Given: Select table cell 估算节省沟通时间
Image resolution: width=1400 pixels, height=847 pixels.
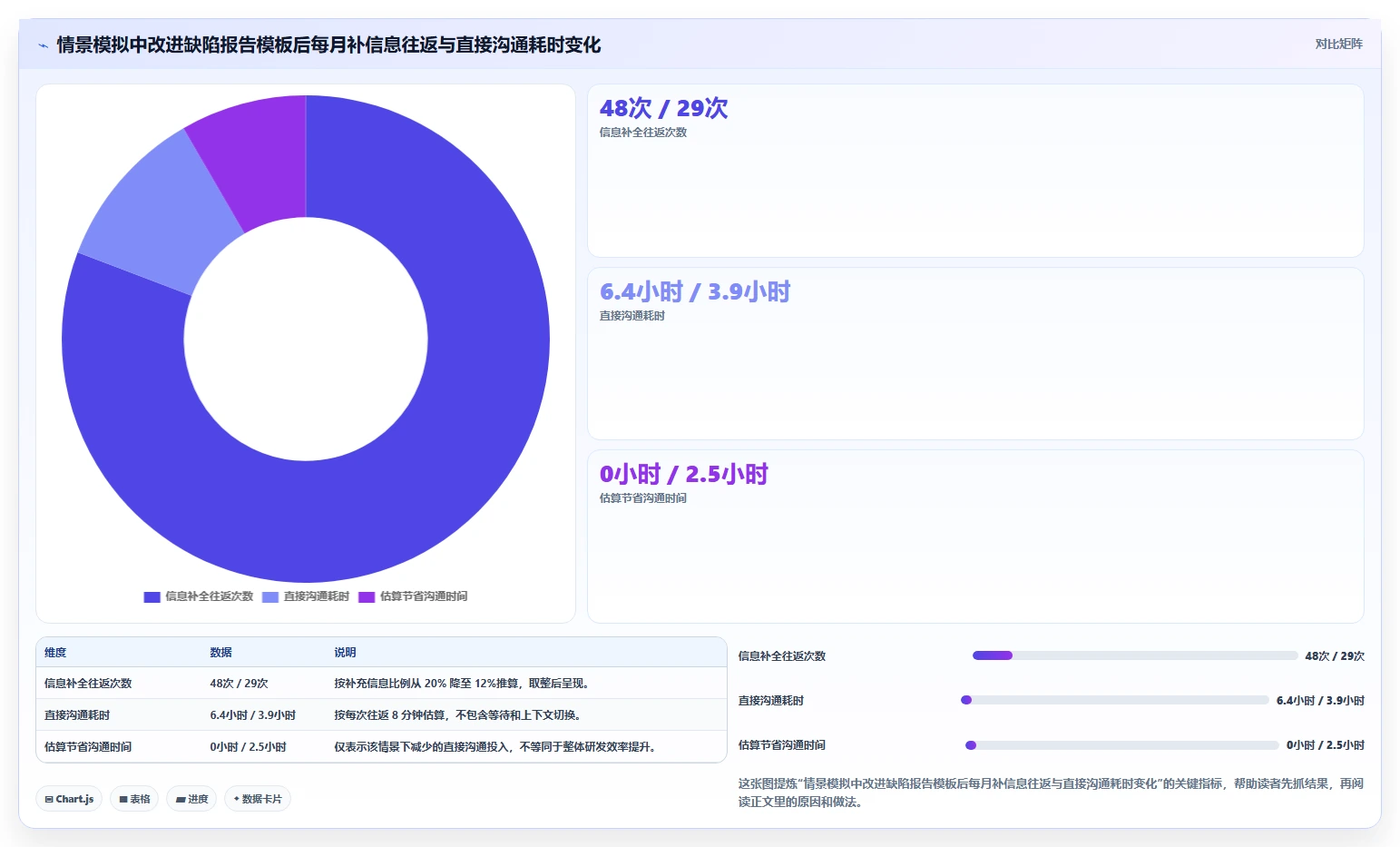Looking at the screenshot, I should (88, 747).
